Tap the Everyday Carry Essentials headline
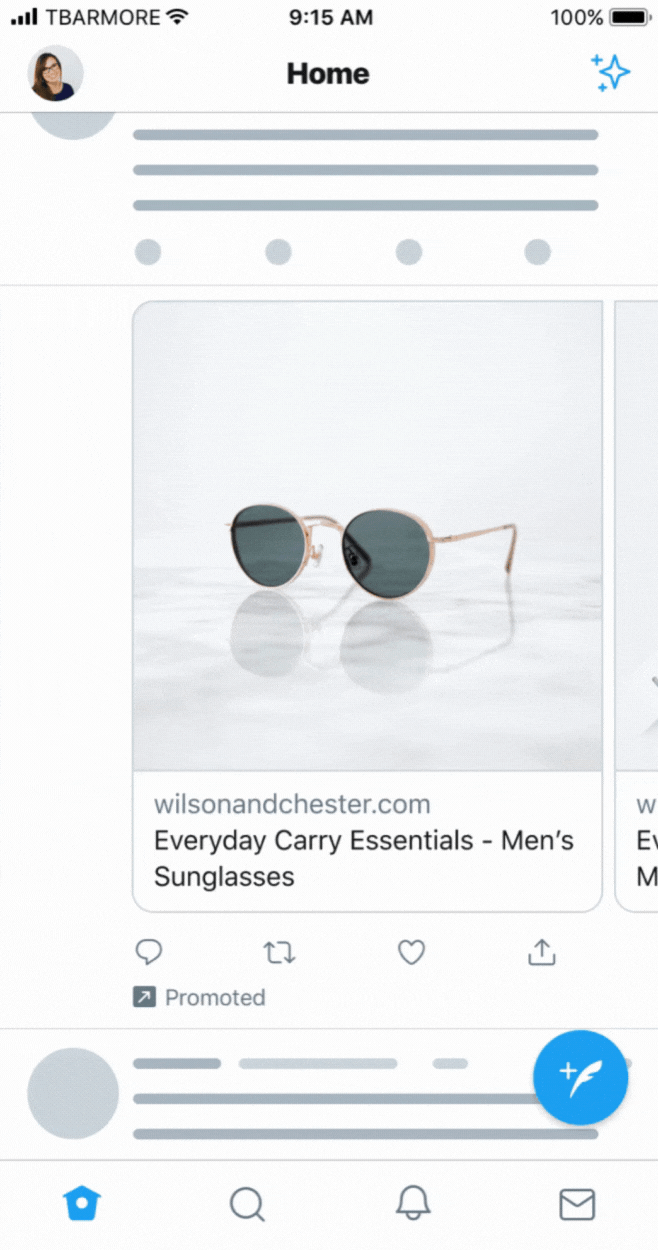This screenshot has height=1250, width=658. (363, 858)
